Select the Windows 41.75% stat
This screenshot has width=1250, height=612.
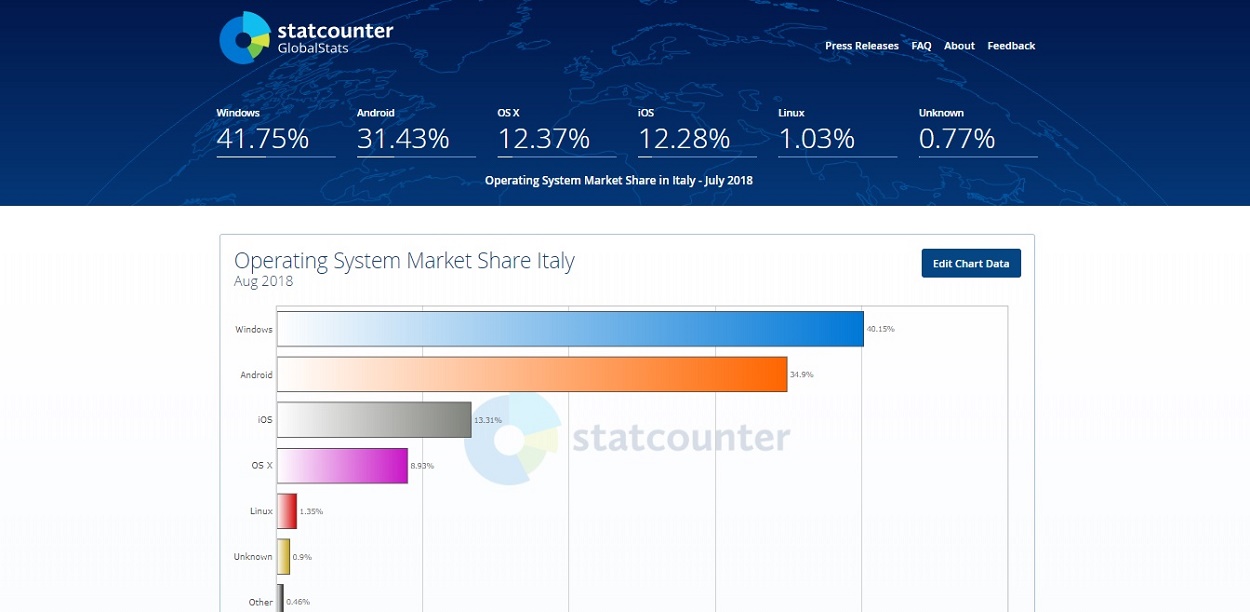coord(275,132)
